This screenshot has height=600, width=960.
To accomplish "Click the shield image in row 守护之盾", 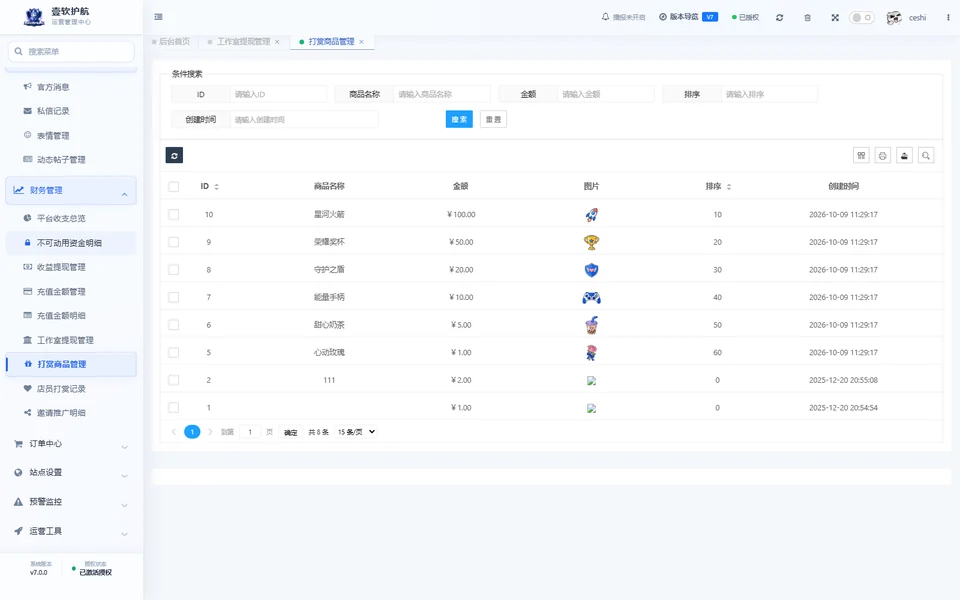I will click(x=591, y=270).
